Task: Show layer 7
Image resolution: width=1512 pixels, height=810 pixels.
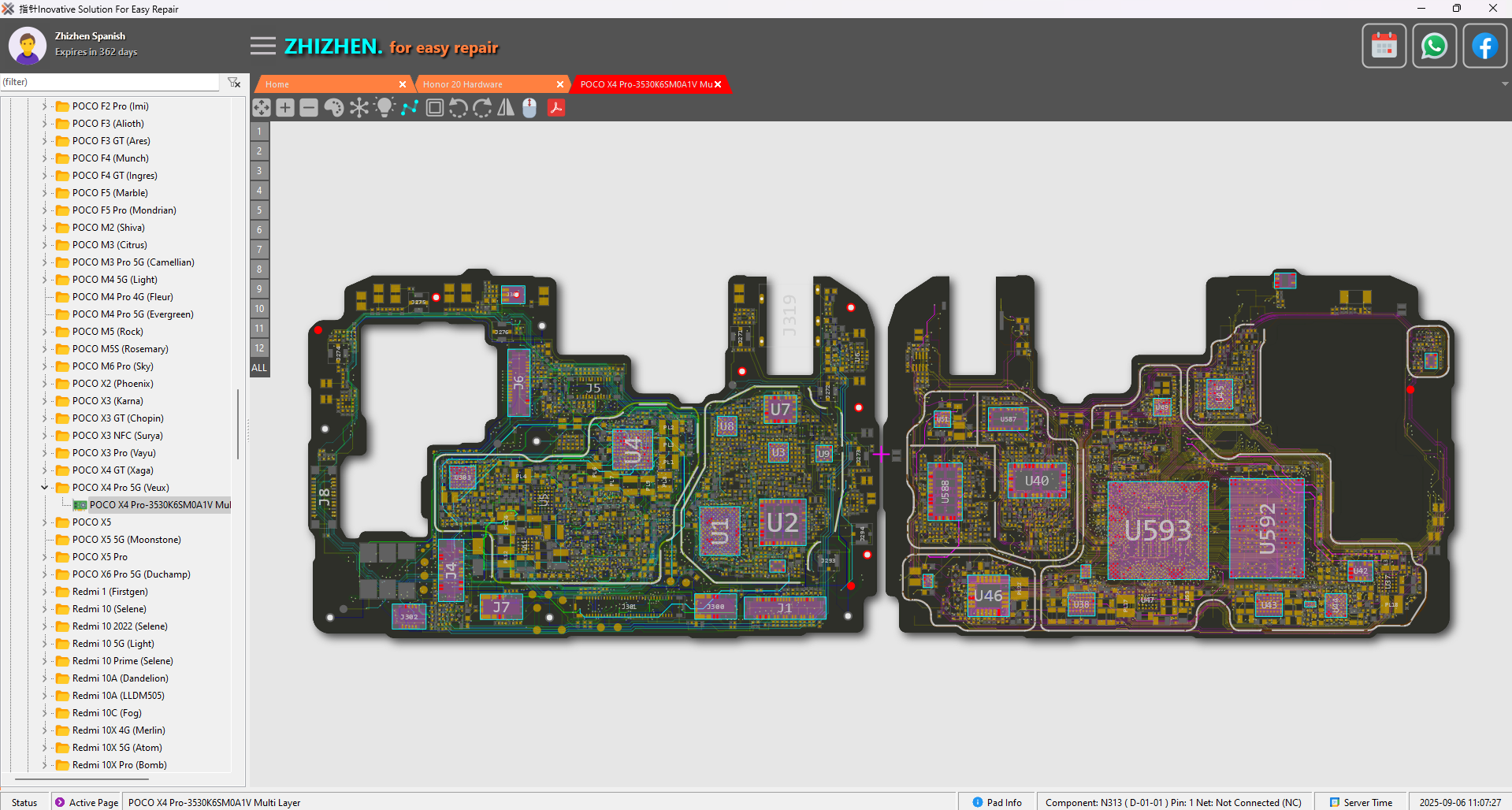Action: pyautogui.click(x=259, y=250)
